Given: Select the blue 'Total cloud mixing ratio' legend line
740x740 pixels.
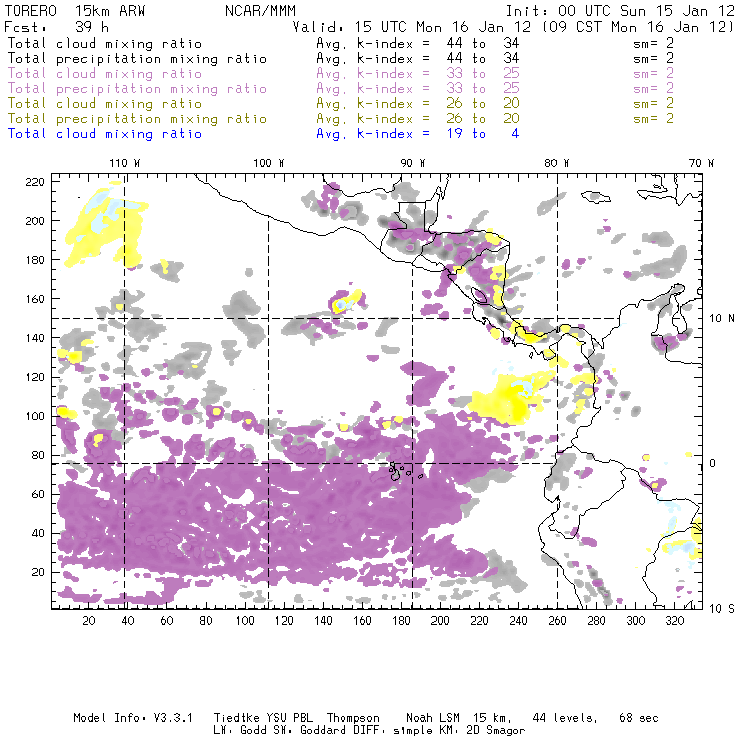Looking at the screenshot, I should point(105,134).
